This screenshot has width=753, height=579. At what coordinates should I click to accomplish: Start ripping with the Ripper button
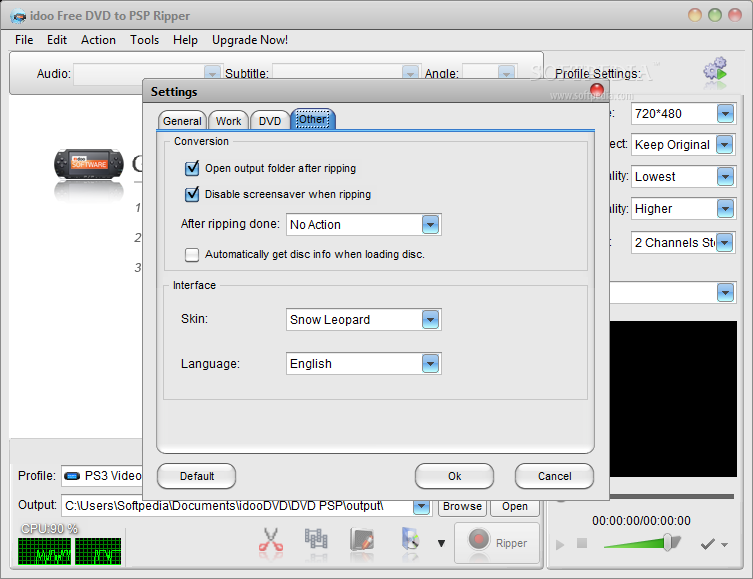pyautogui.click(x=497, y=543)
